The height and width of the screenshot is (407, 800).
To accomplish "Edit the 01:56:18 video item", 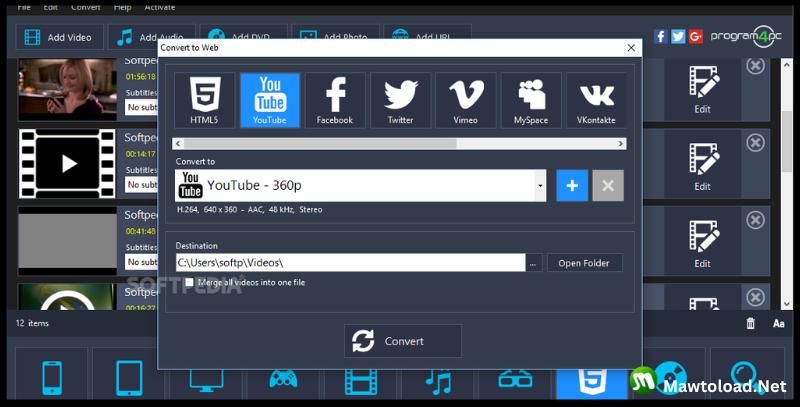I will coord(703,90).
